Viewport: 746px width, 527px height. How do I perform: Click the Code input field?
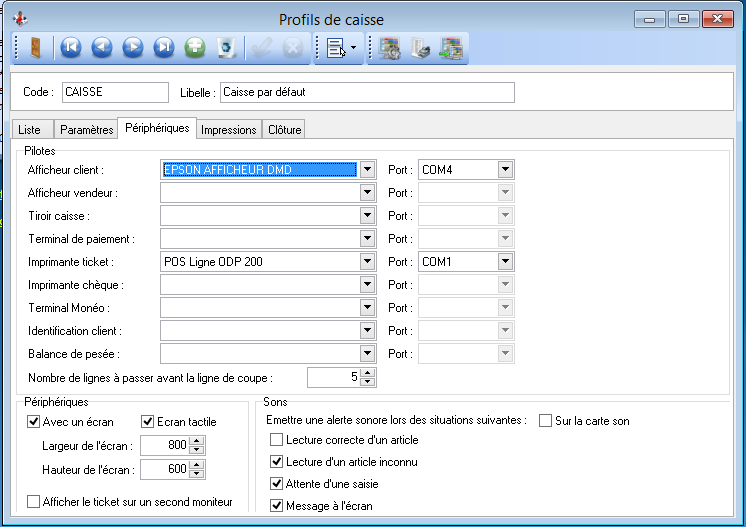(115, 92)
